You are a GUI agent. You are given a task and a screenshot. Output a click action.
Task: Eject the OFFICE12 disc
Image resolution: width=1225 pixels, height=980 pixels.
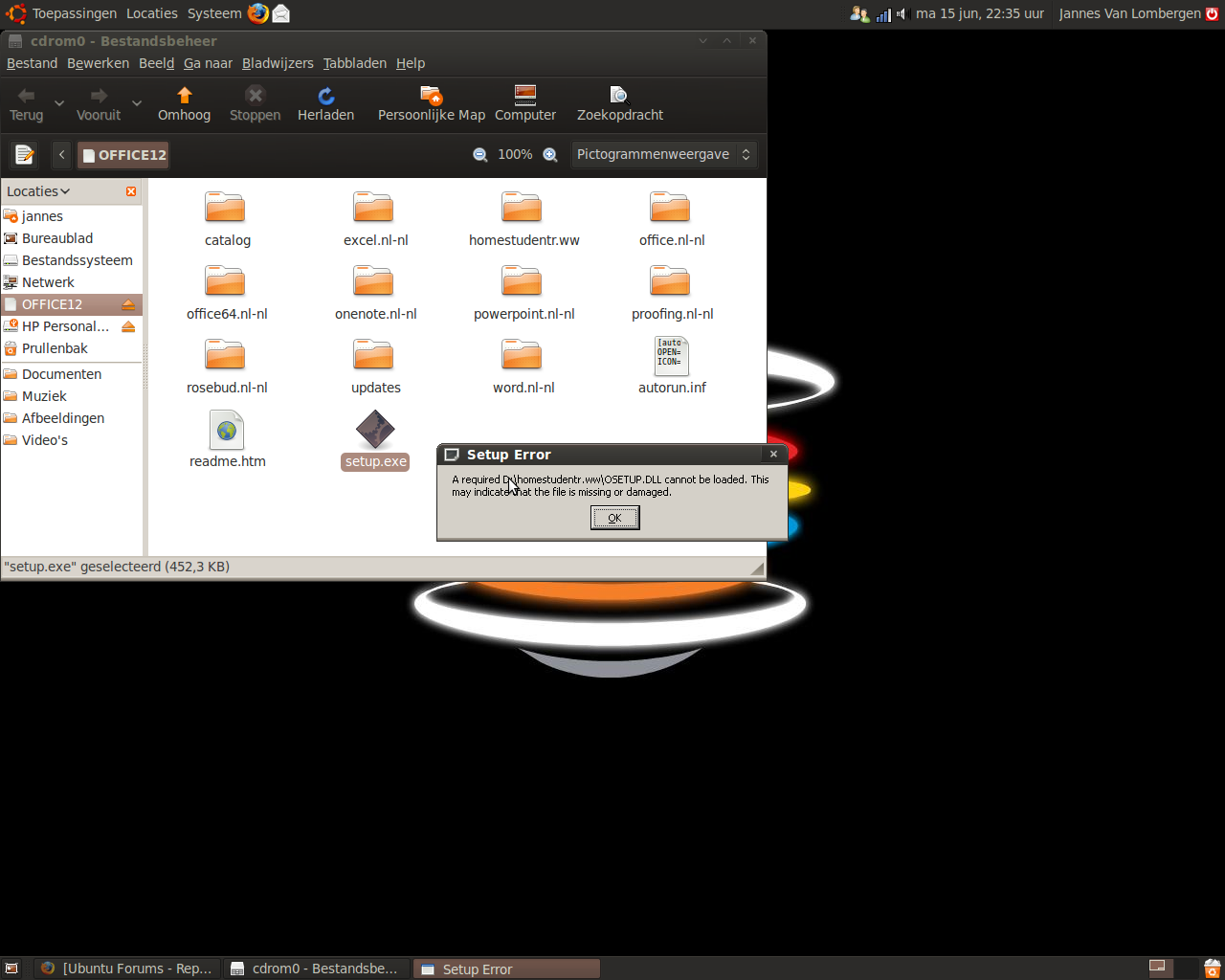128,304
